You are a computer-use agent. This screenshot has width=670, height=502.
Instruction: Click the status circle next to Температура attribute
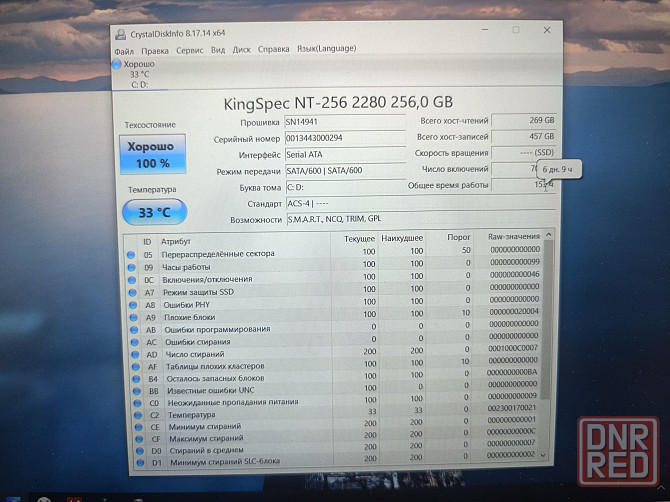pyautogui.click(x=131, y=414)
